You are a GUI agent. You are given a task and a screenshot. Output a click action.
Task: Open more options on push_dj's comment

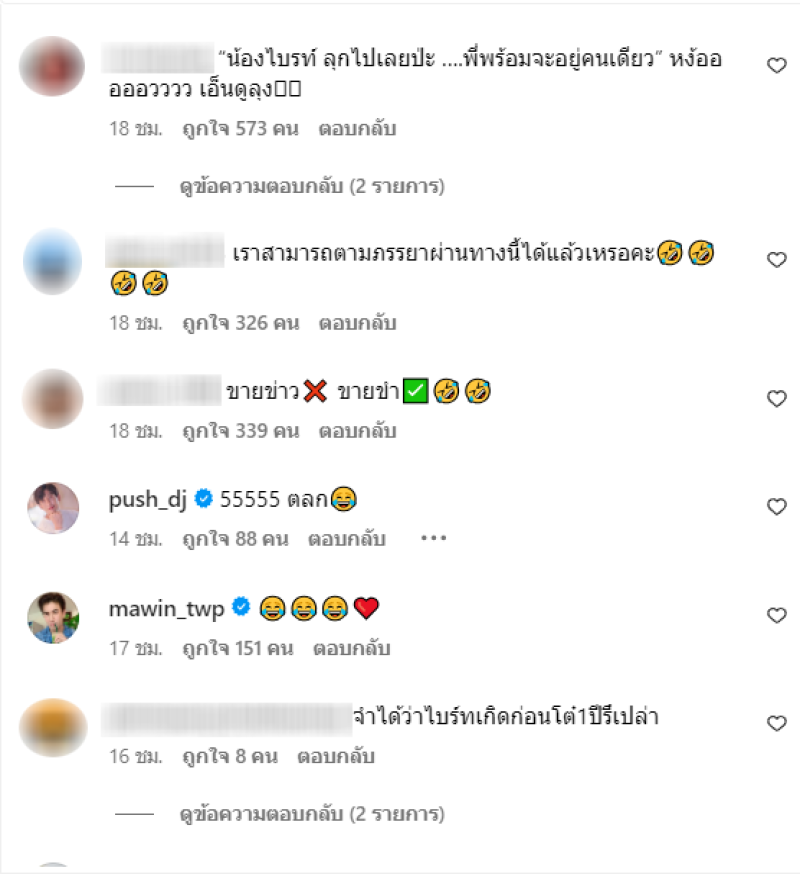[433, 538]
